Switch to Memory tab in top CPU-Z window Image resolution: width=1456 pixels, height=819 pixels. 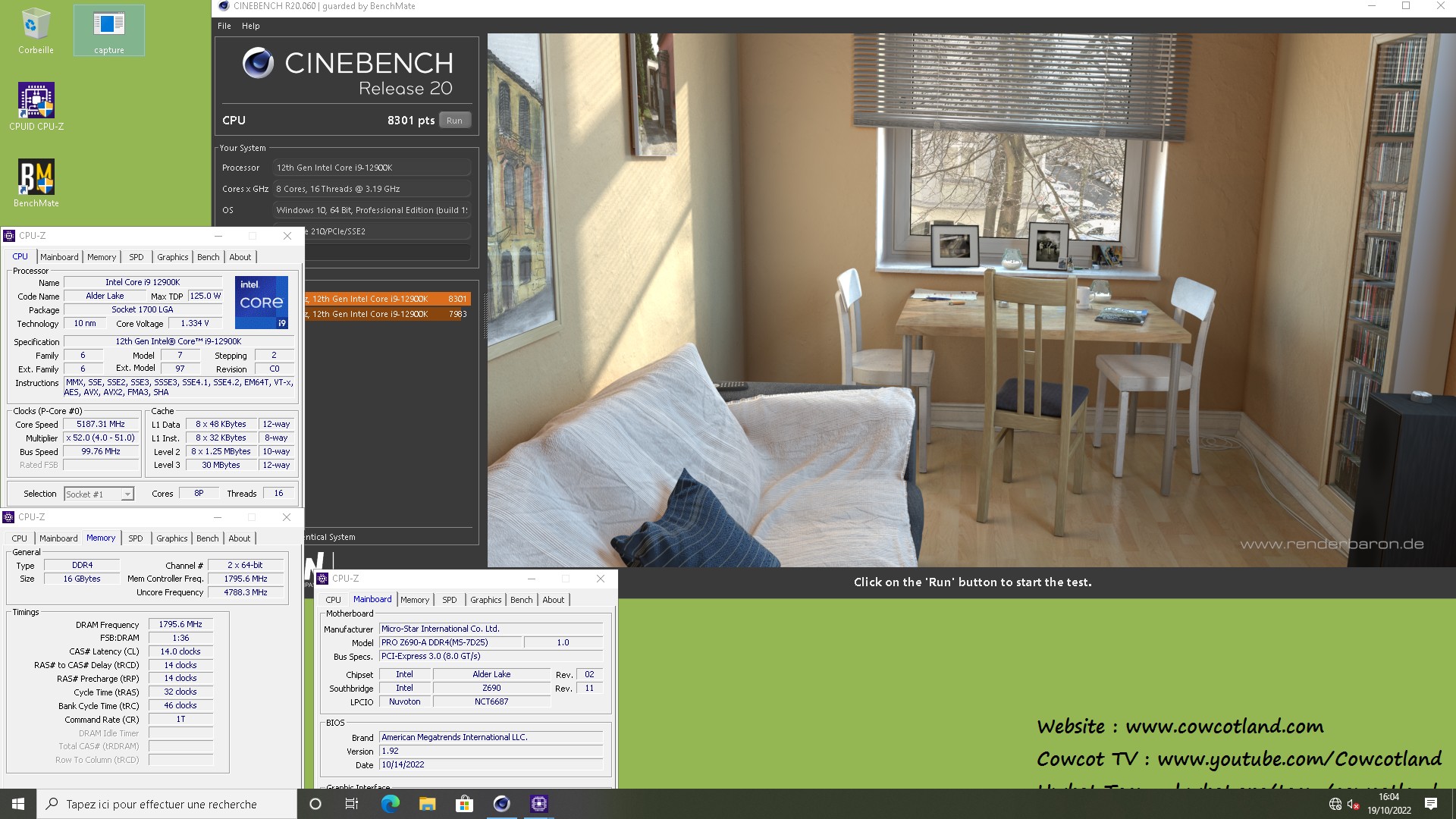click(x=102, y=257)
